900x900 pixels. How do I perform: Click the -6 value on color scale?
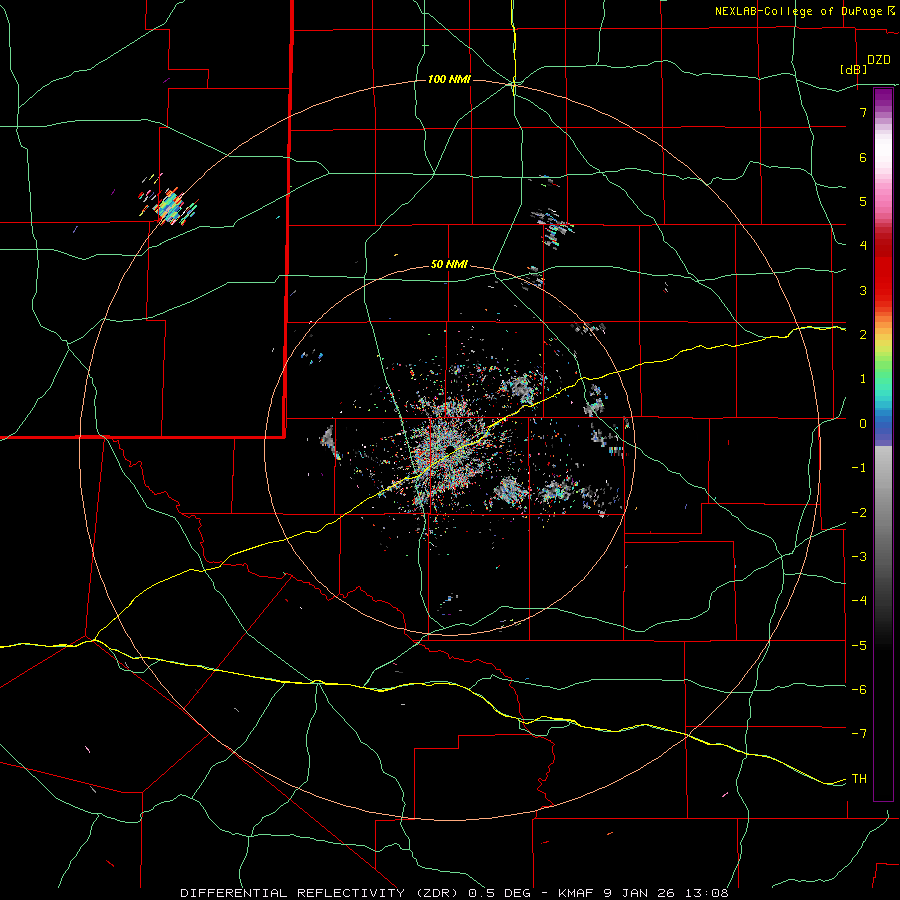(859, 689)
